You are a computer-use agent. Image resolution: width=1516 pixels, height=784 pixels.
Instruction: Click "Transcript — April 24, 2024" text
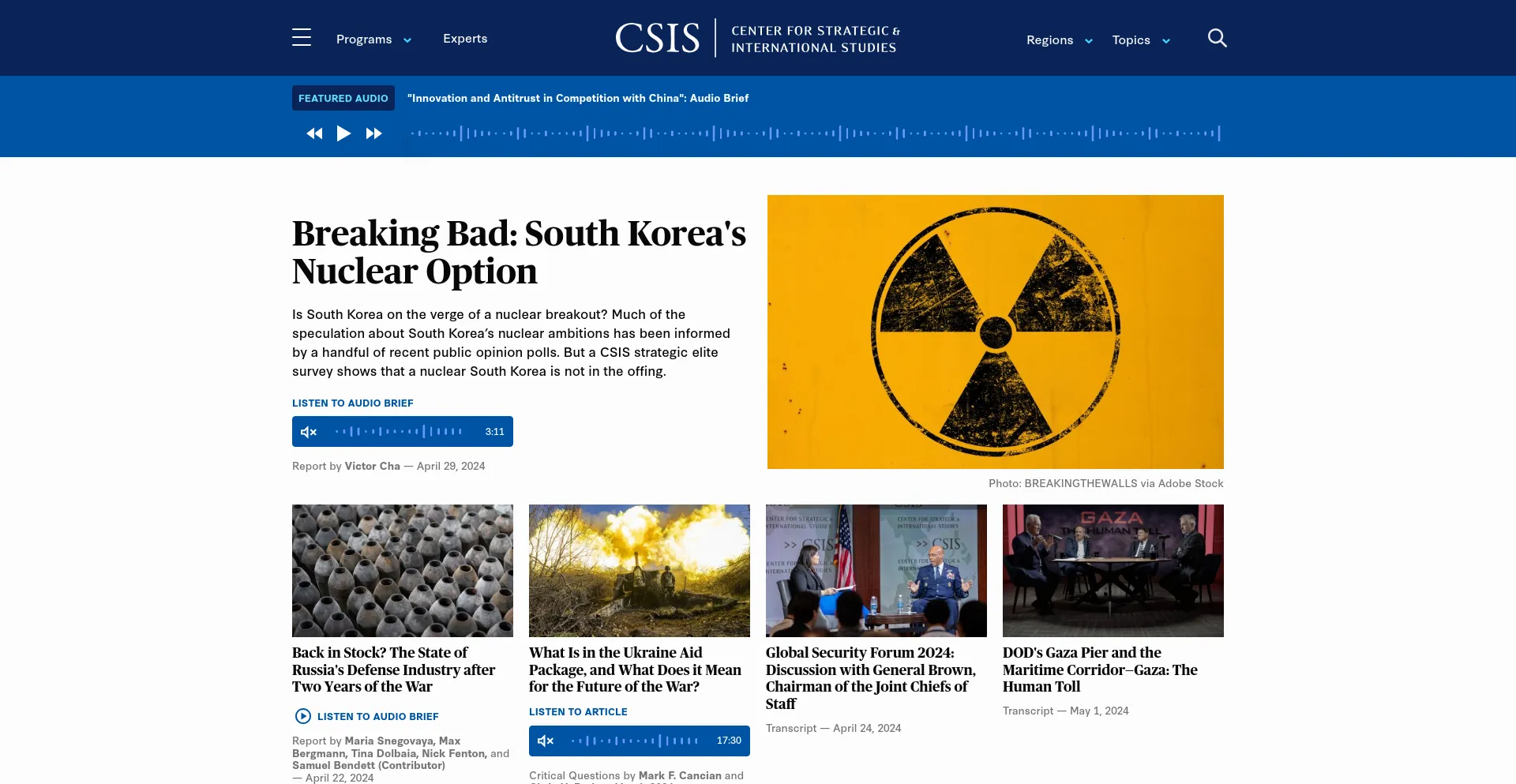click(x=833, y=728)
